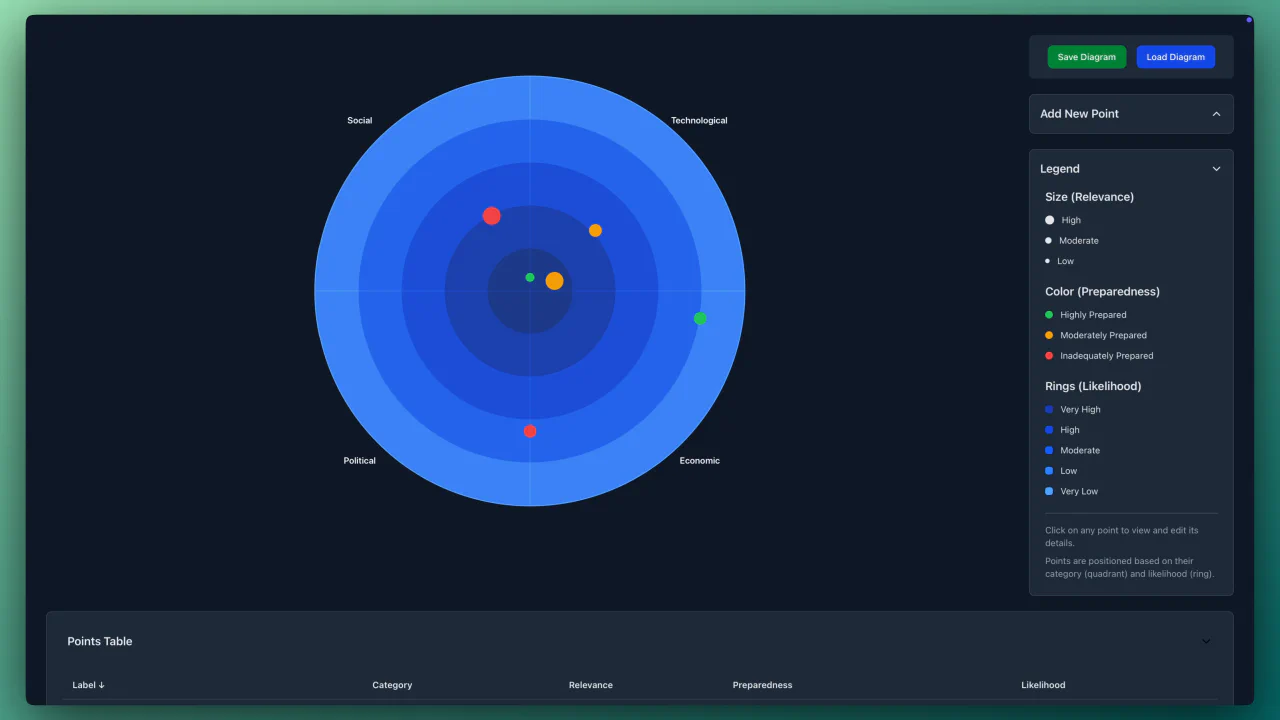Click the Save Diagram button
Viewport: 1280px width, 720px height.
pyautogui.click(x=1087, y=57)
